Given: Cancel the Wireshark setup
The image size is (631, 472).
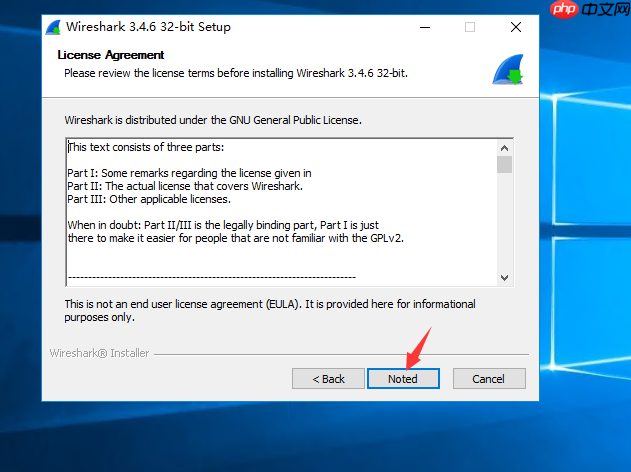Looking at the screenshot, I should 489,379.
